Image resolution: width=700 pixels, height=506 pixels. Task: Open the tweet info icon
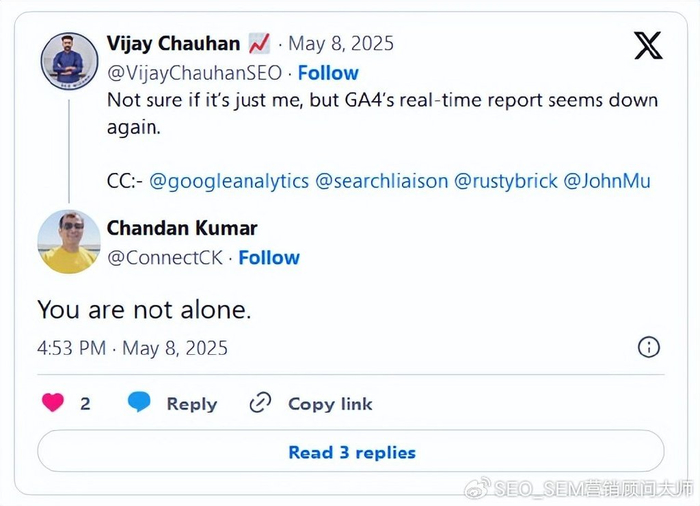point(649,347)
